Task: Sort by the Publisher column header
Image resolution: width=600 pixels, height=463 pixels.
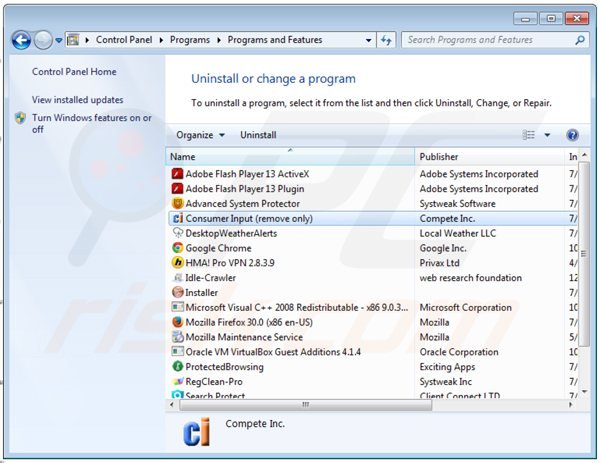Action: [489, 157]
